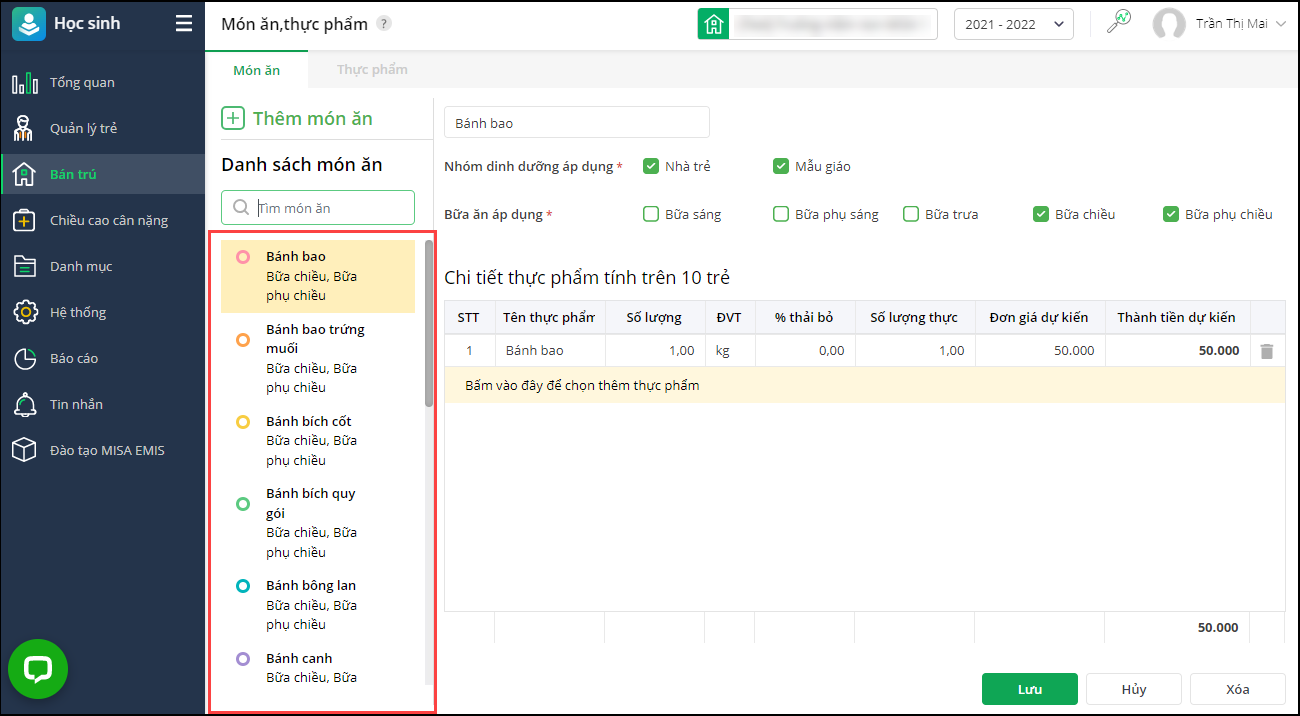Open the green chat support bubble

click(38, 669)
